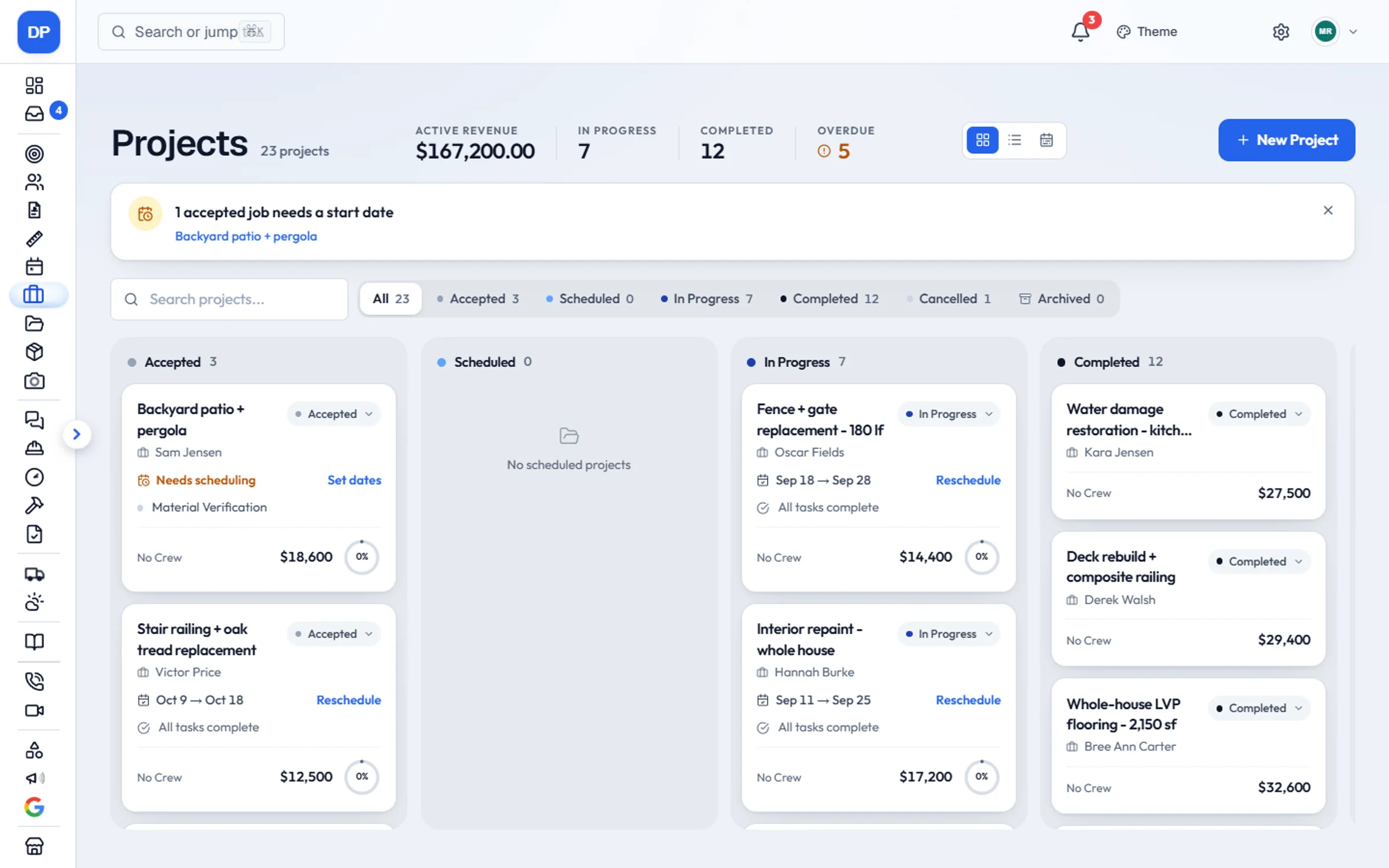
Task: Open the folder icon in sidebar
Action: coord(34,323)
